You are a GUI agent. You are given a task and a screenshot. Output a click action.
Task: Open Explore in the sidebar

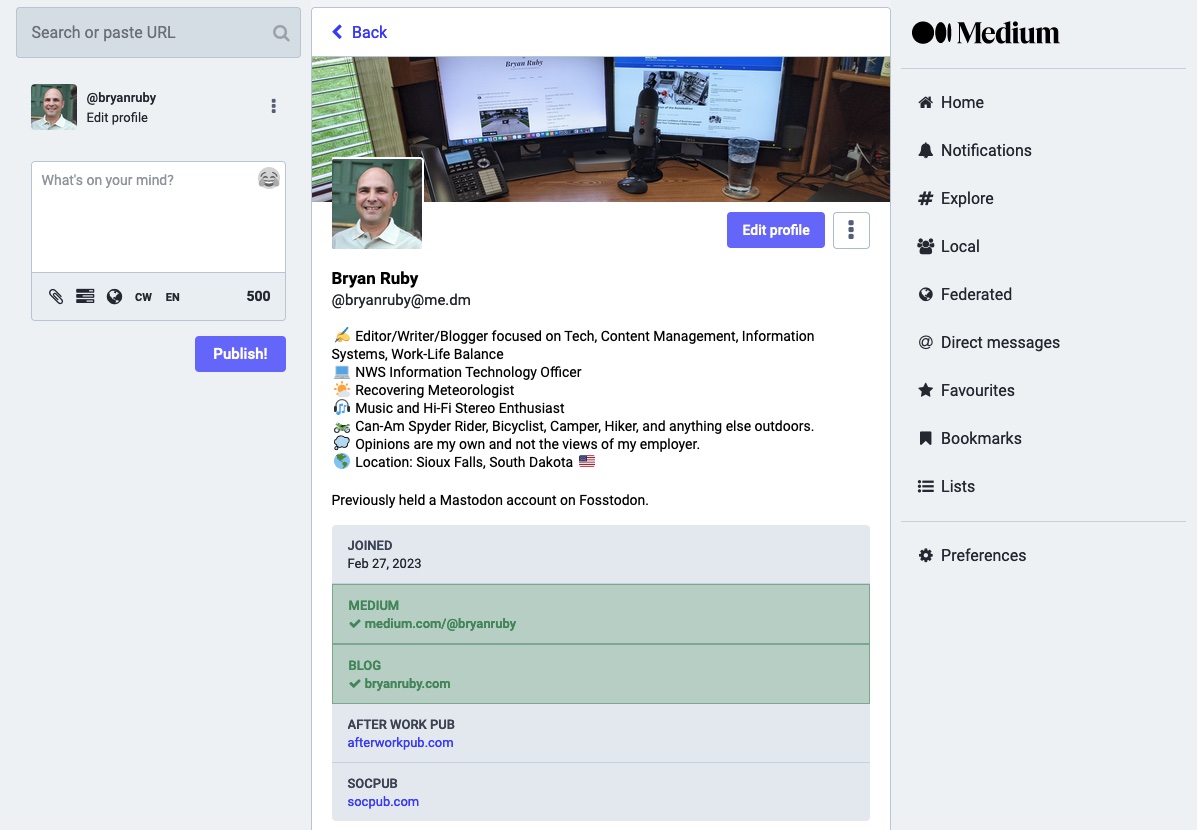click(966, 198)
